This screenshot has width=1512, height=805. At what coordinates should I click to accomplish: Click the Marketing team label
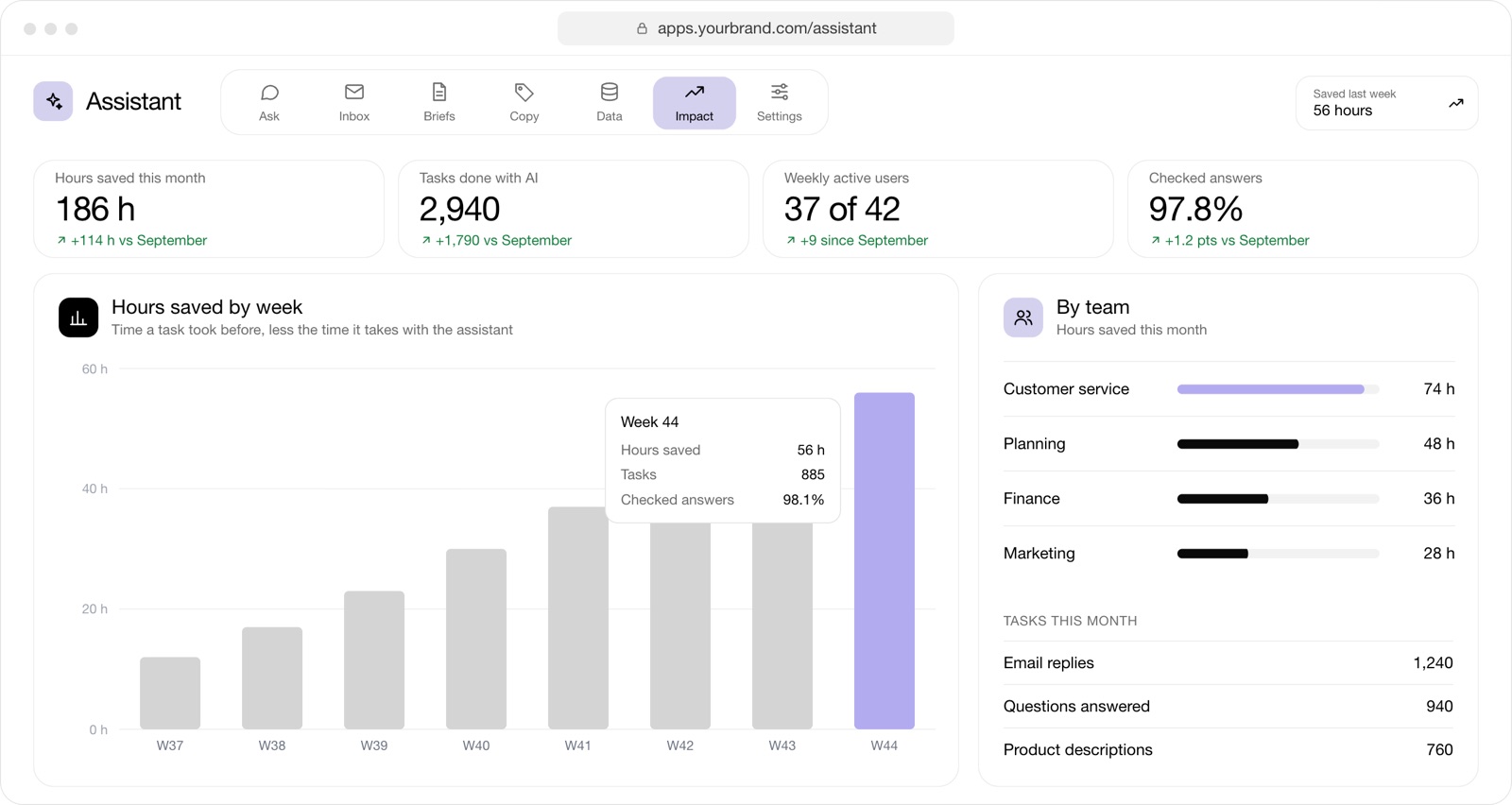coord(1039,554)
